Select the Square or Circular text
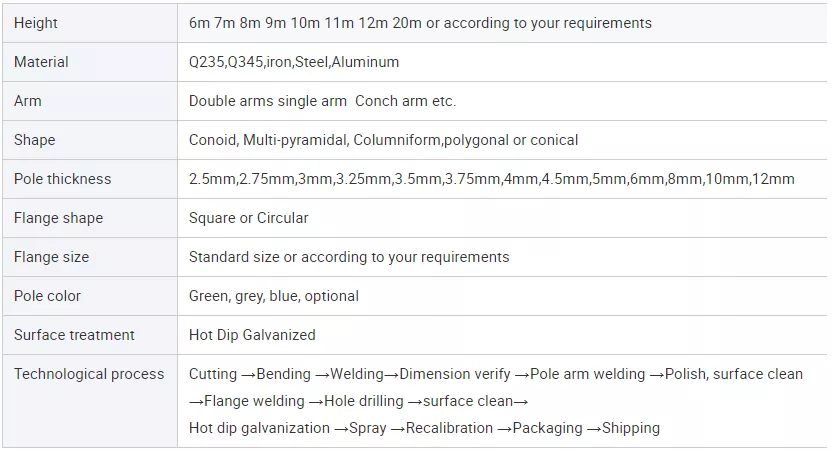The image size is (832, 451). (x=248, y=218)
